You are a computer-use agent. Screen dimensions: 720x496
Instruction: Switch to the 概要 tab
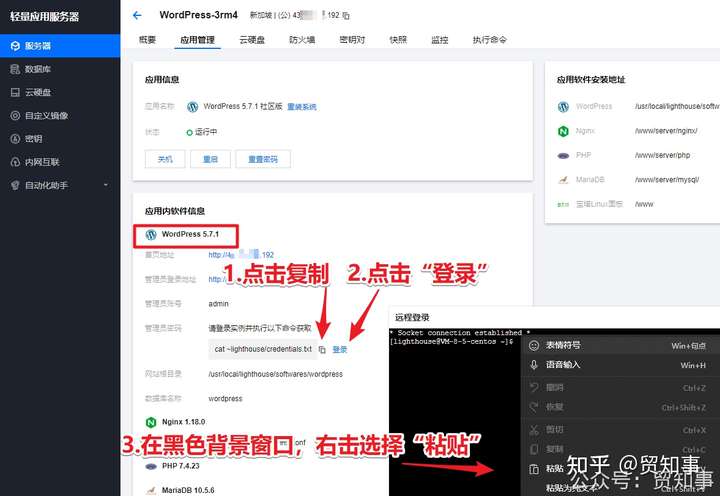click(147, 40)
